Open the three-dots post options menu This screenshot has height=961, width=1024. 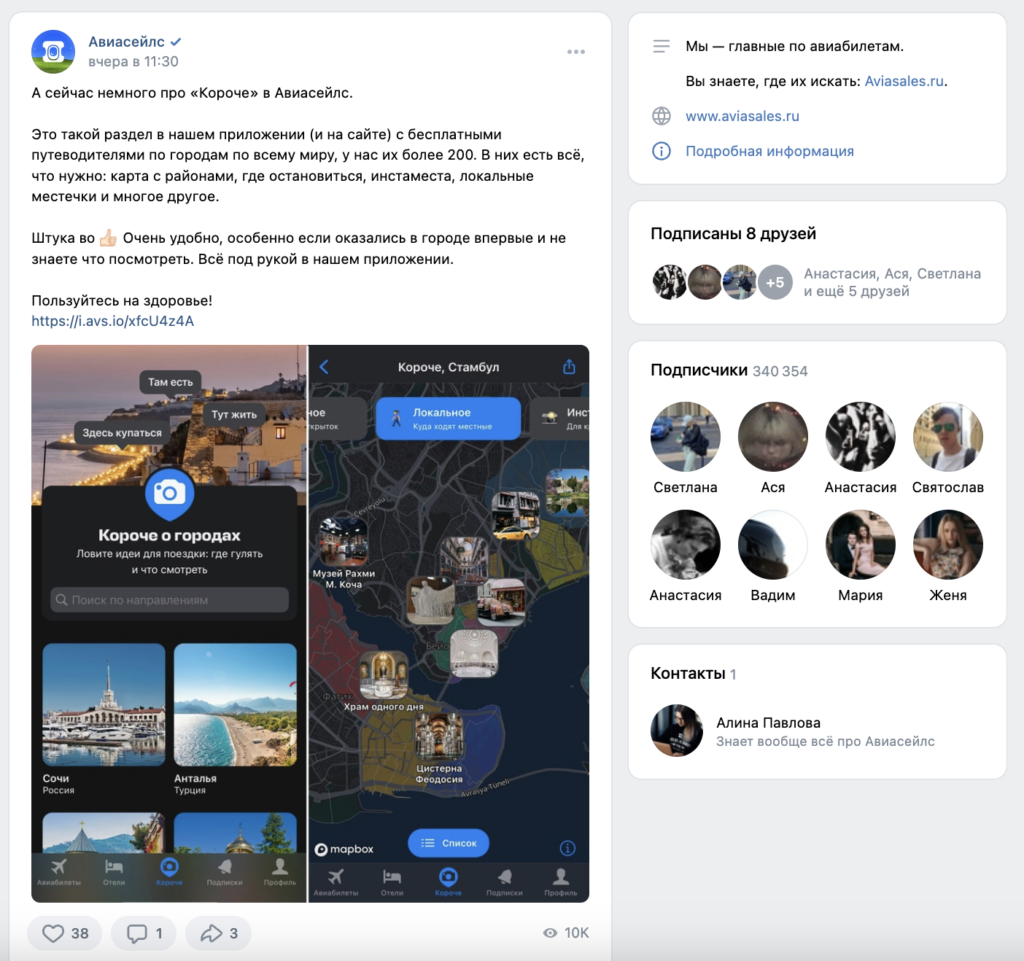pos(575,52)
